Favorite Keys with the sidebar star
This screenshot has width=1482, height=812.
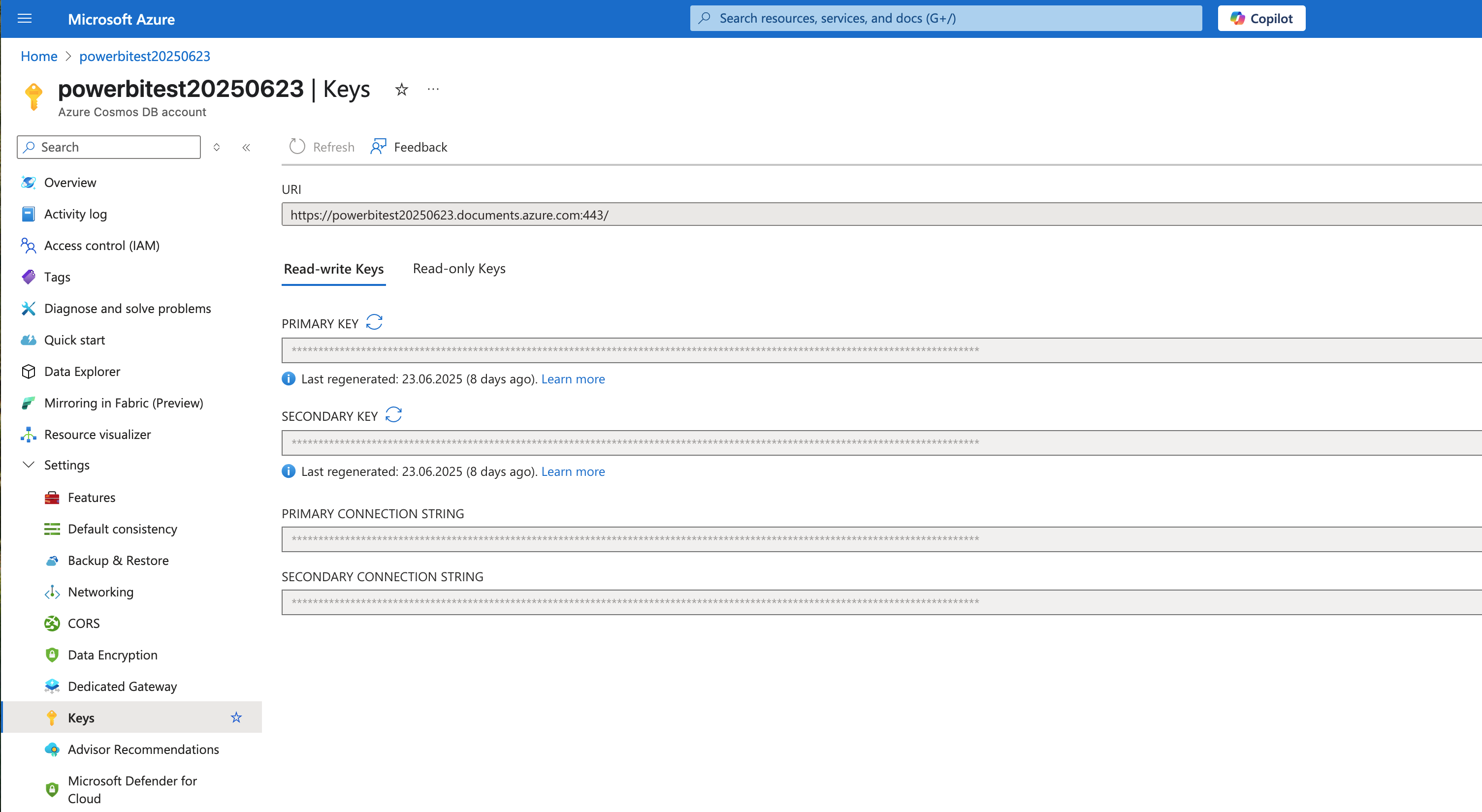tap(236, 718)
